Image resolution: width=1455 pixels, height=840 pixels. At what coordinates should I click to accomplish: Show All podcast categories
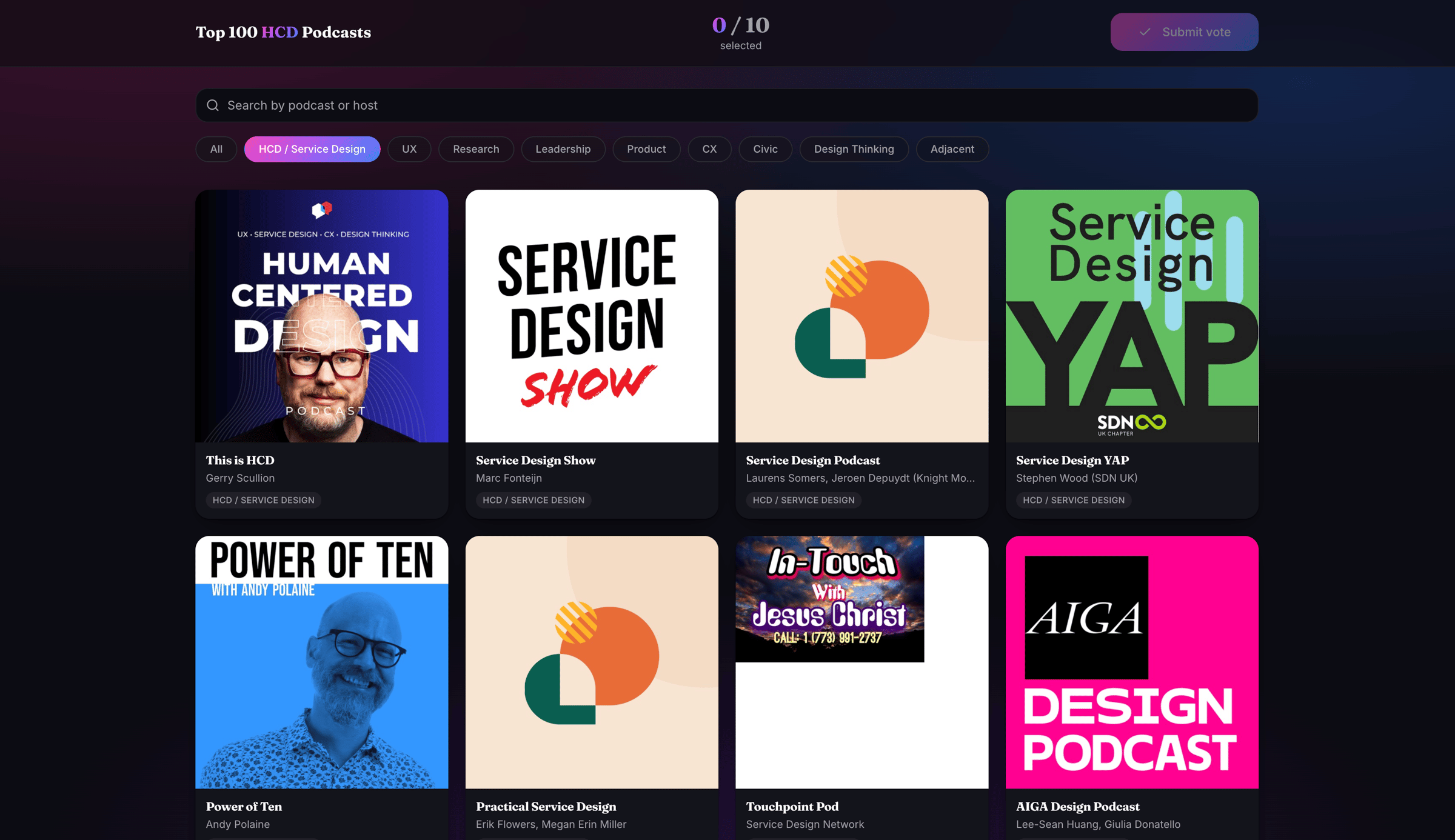click(216, 149)
